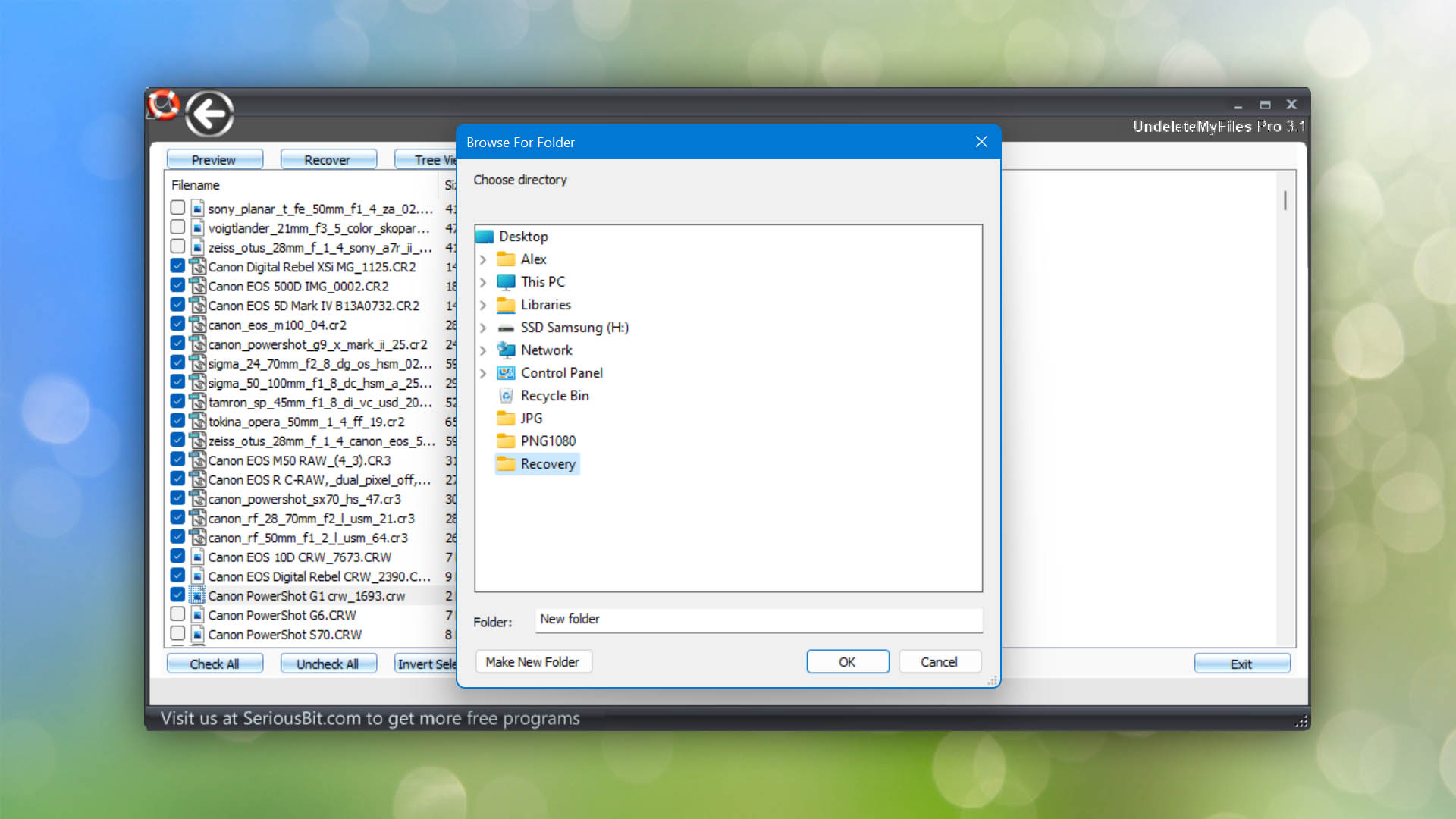Check the zeiss_otus_28mm sony_a7r checkbox
Viewport: 1456px width, 819px height.
click(x=177, y=246)
